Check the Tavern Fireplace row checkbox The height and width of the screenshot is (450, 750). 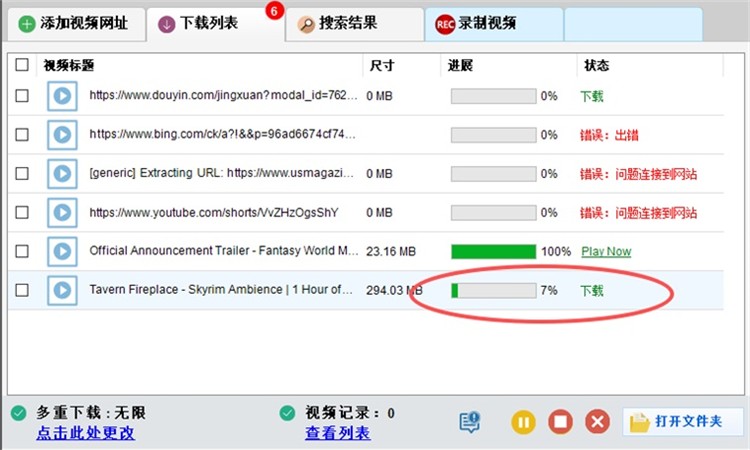22,290
